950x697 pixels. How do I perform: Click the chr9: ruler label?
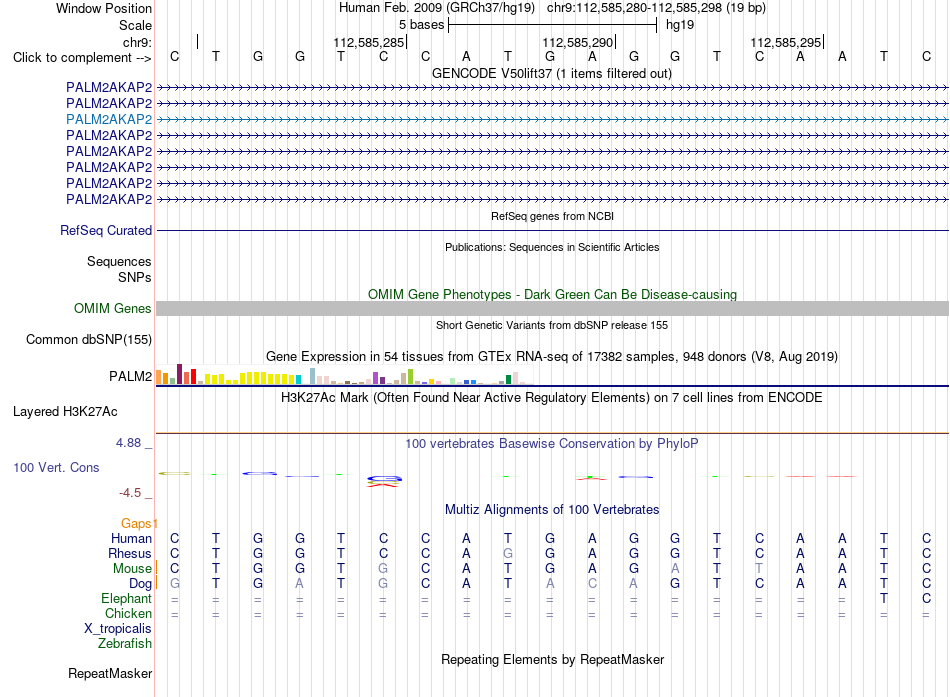[138, 42]
